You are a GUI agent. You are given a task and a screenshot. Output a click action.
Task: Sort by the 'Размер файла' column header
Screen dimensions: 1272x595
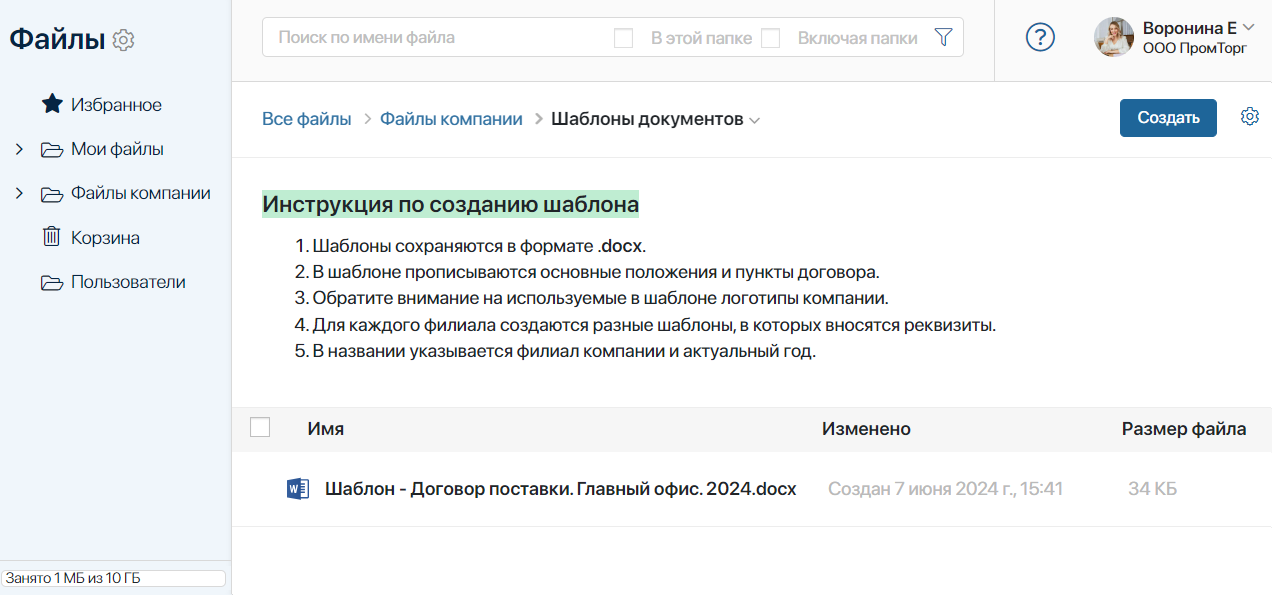(x=1184, y=429)
